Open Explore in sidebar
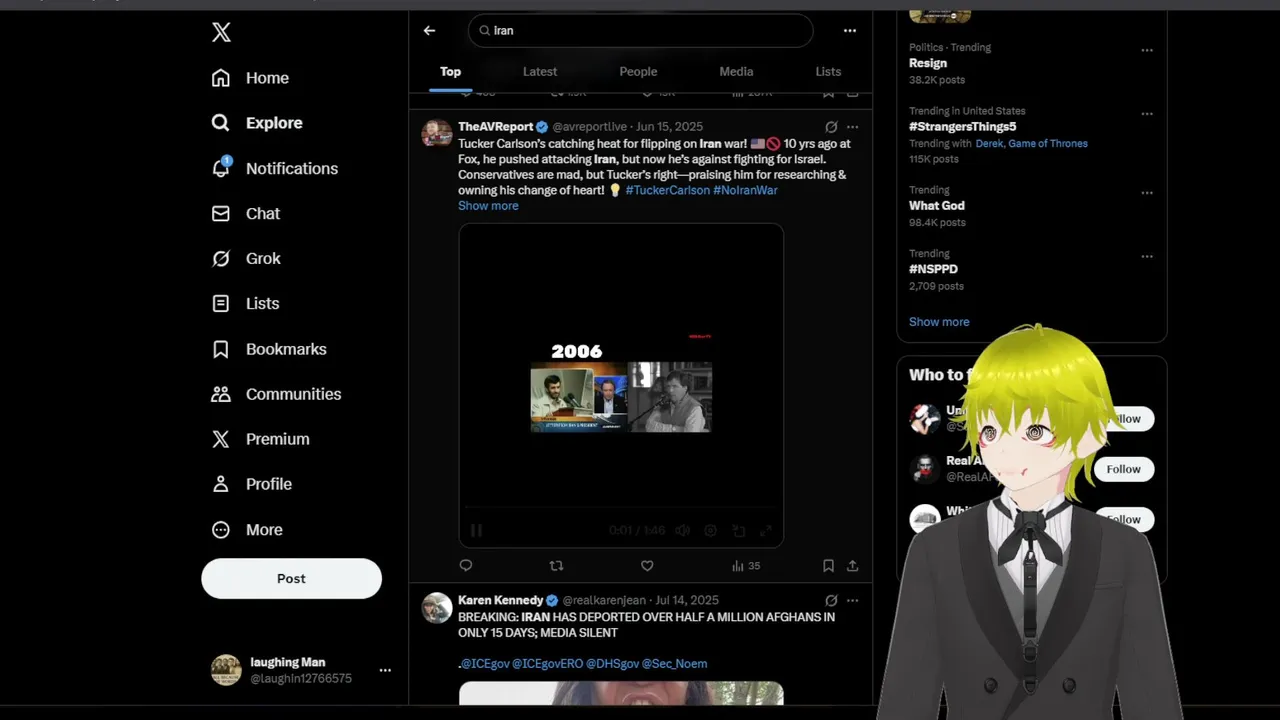 coord(257,123)
